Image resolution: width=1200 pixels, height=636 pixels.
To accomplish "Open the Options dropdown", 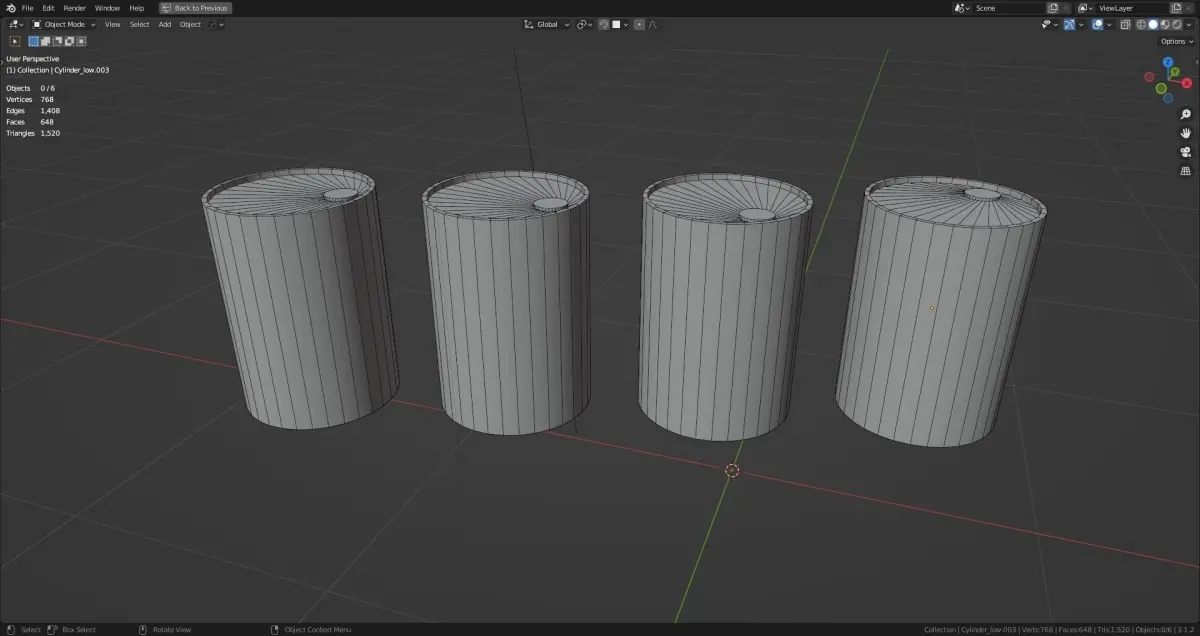I will pyautogui.click(x=1177, y=41).
